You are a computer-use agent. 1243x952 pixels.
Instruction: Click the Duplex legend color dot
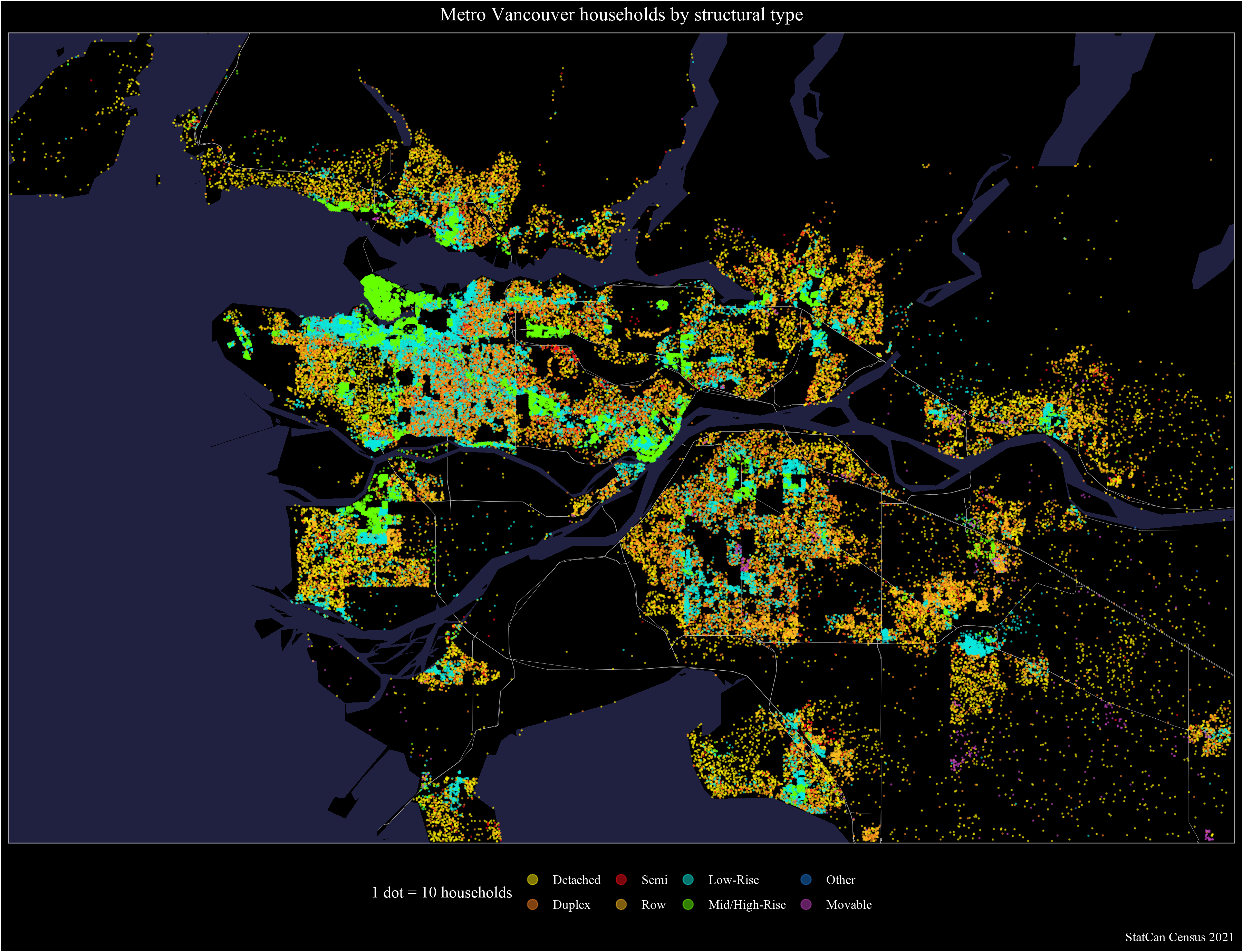[532, 904]
